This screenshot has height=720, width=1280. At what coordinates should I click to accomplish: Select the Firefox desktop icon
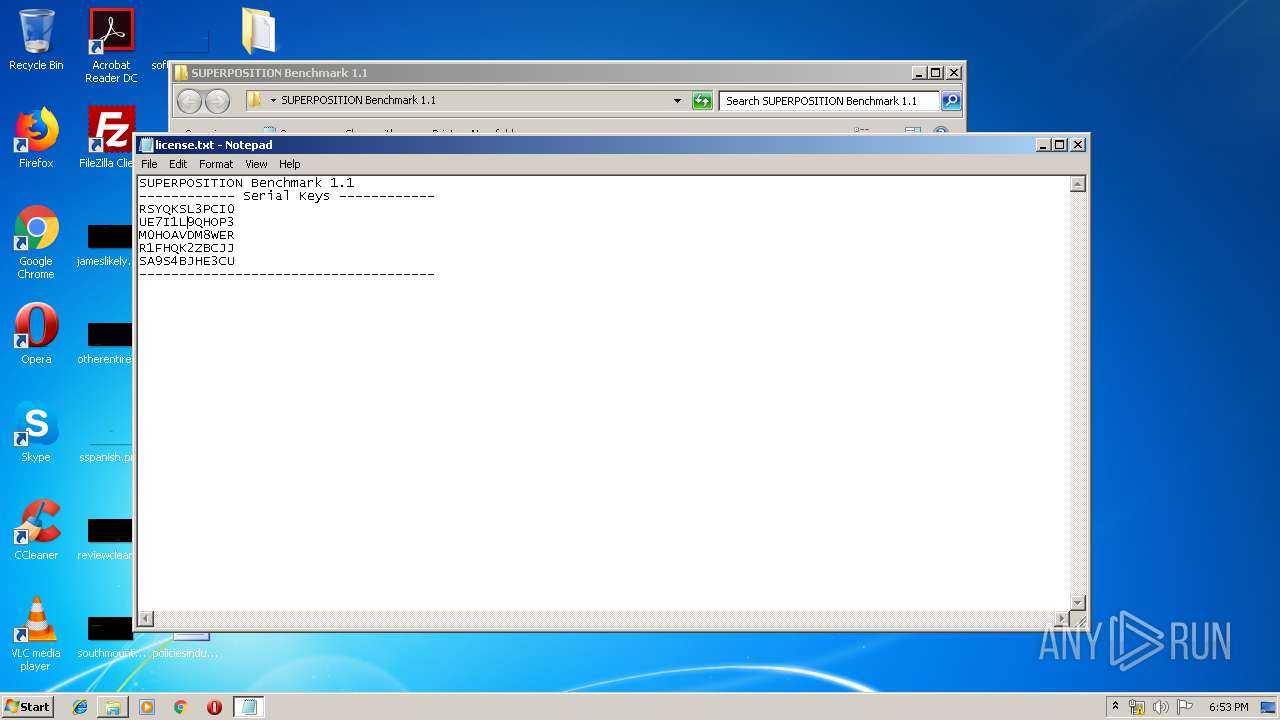tap(36, 138)
